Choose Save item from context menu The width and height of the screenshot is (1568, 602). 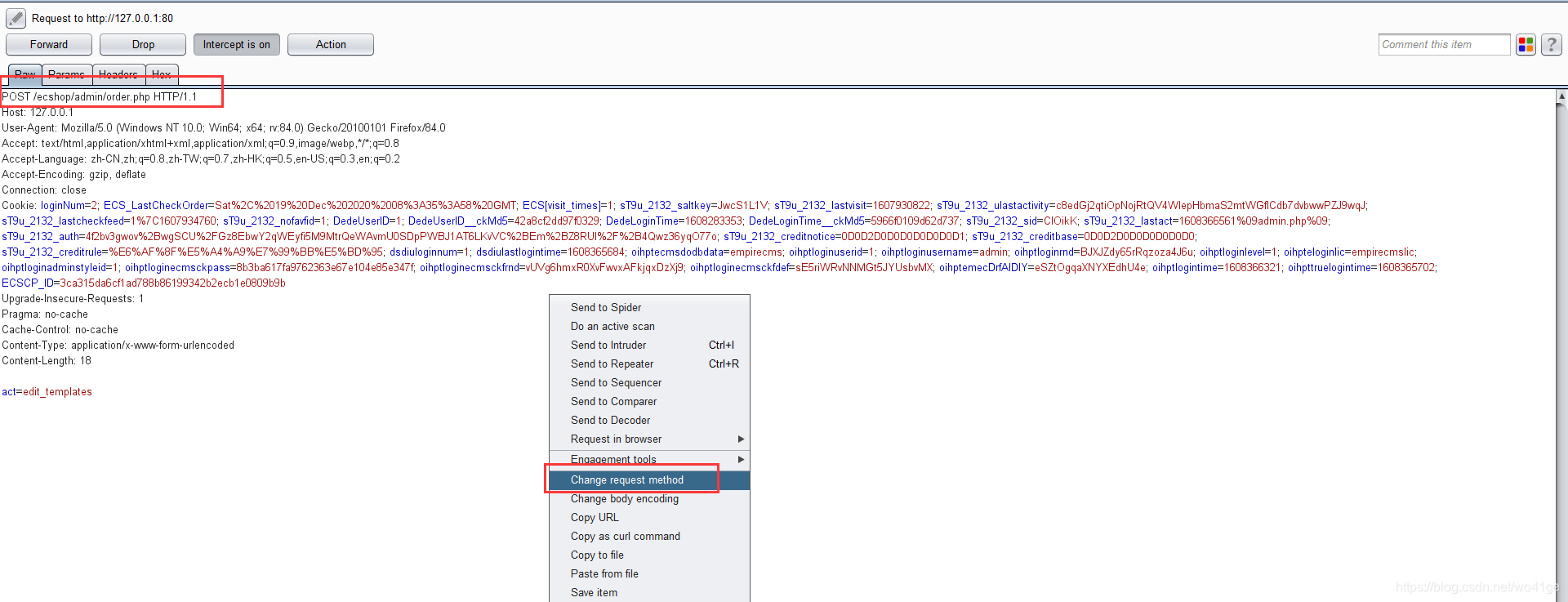tap(649, 592)
